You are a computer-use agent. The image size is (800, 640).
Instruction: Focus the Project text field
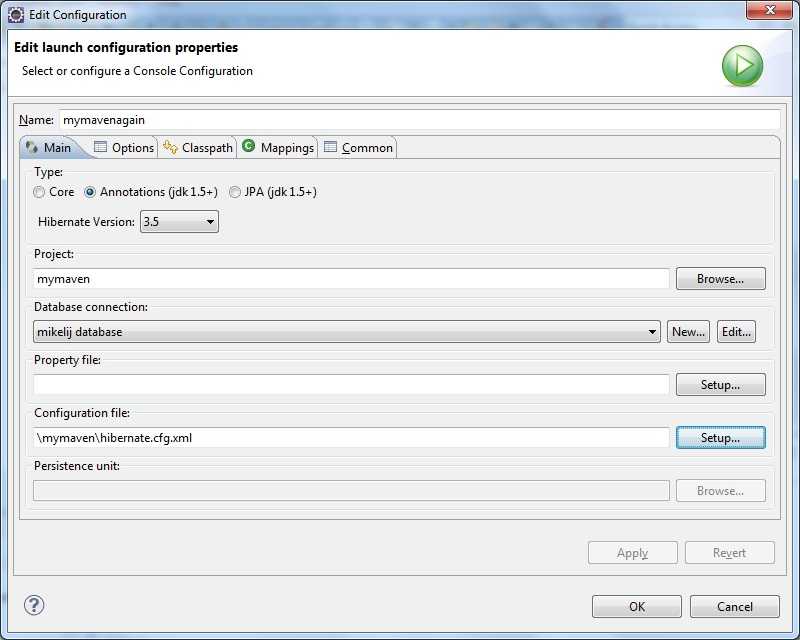pos(351,279)
